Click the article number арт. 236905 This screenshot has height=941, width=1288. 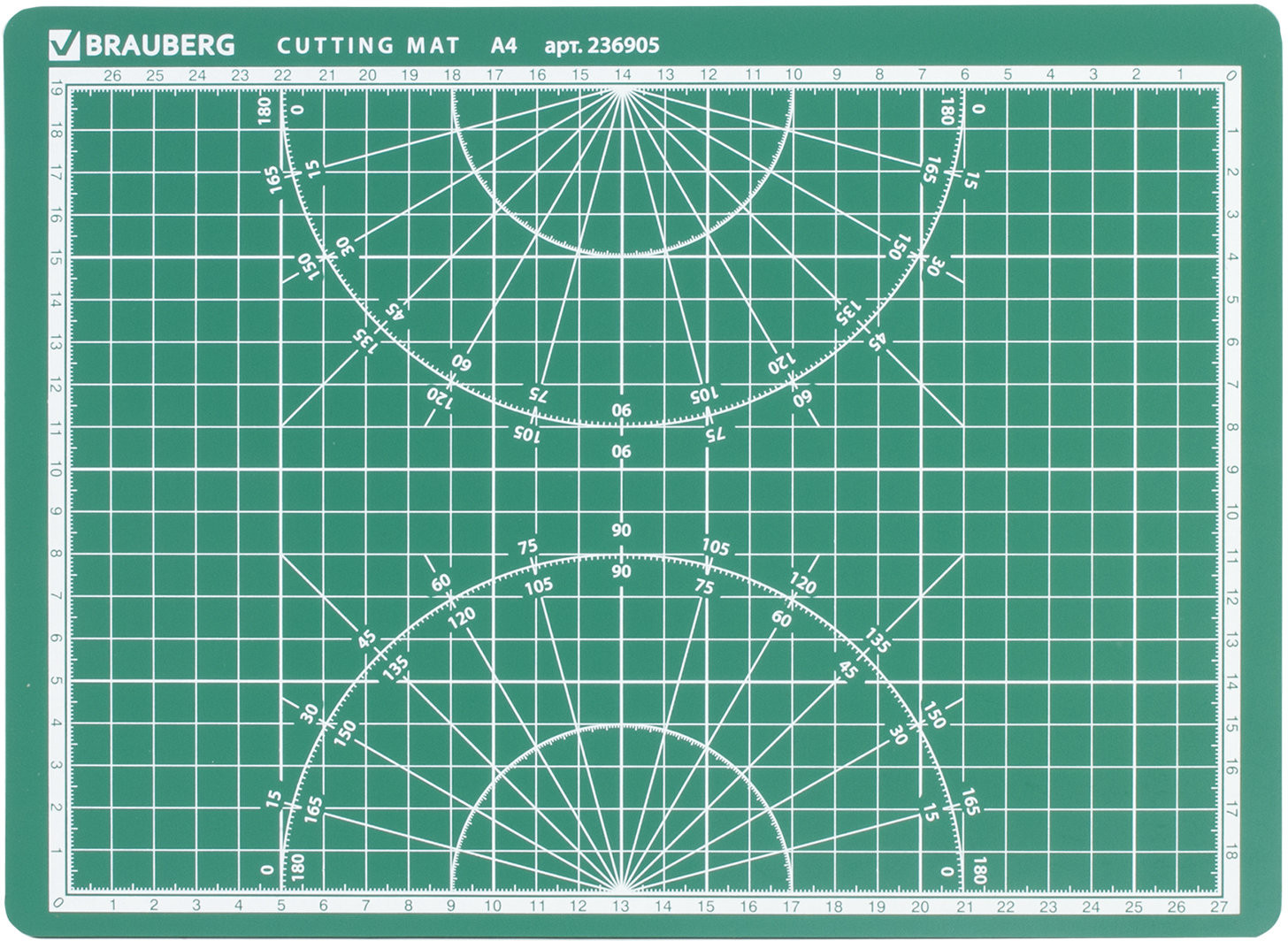(x=602, y=45)
